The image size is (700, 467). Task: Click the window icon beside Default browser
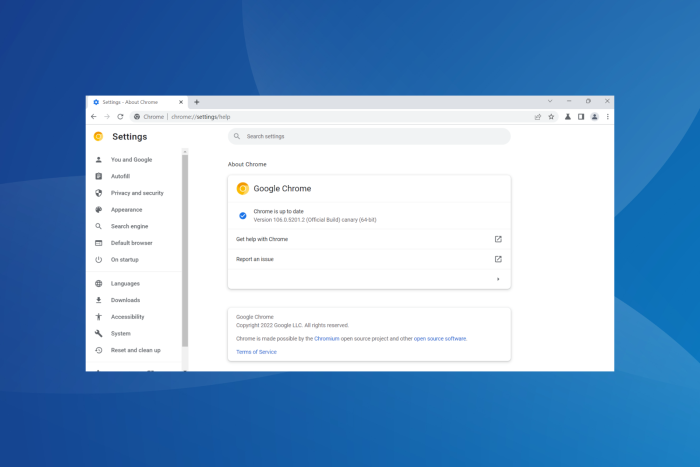99,243
